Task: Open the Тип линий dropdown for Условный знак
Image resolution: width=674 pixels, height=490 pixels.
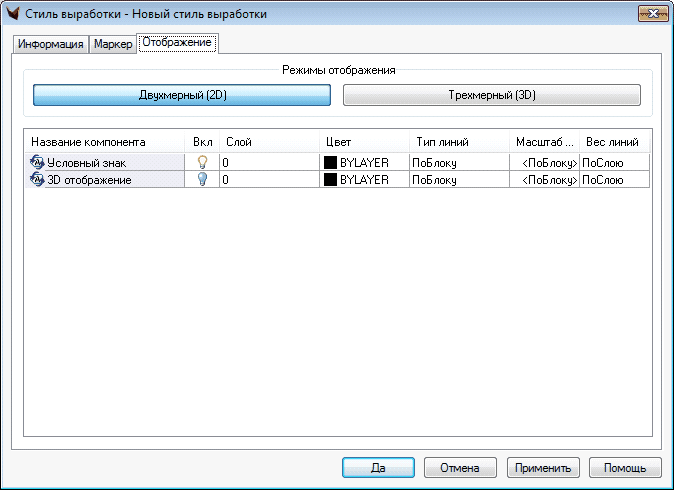Action: point(458,162)
